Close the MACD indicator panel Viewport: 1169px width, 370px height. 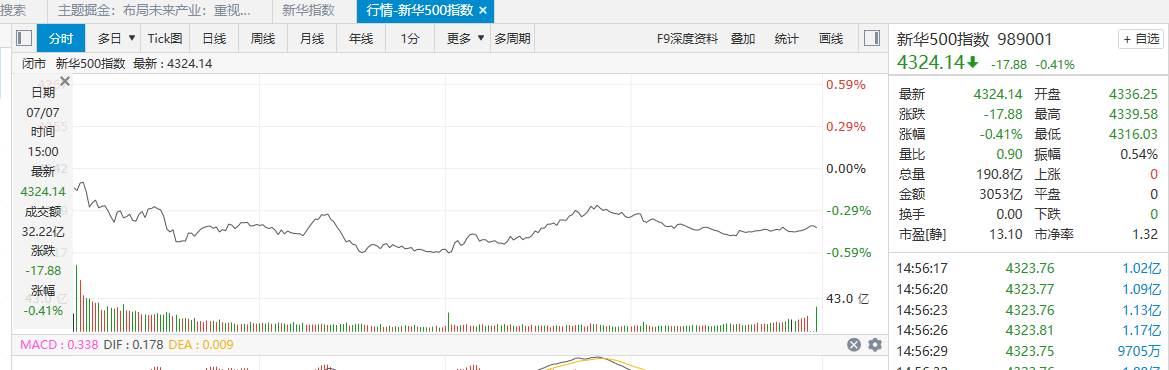[854, 345]
